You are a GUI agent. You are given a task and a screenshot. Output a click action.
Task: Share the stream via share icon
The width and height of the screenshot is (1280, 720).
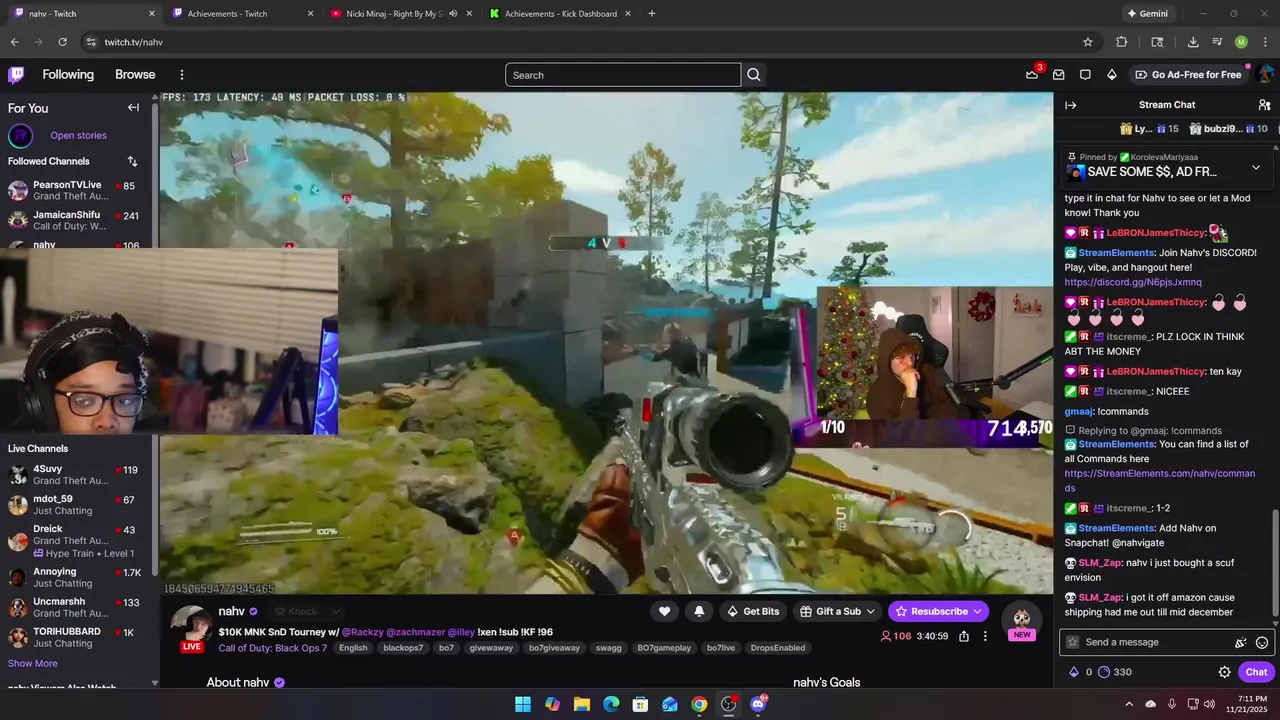964,636
